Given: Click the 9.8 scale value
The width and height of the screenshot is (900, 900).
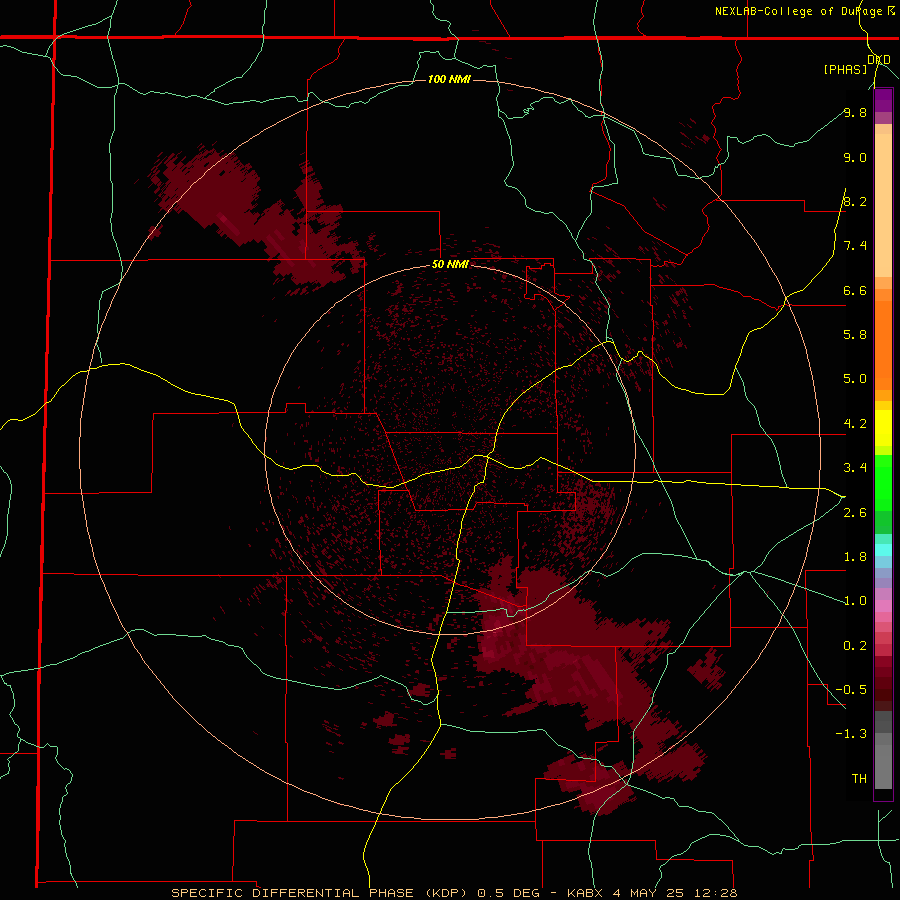Looking at the screenshot, I should (x=855, y=112).
